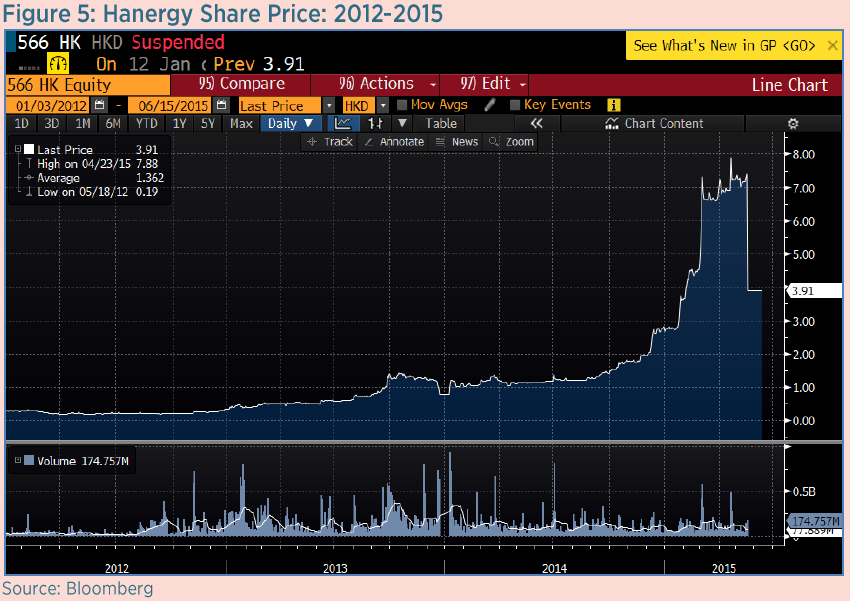Click the pencil edit icon beside Mov Avgs
This screenshot has width=850, height=601.
(490, 105)
